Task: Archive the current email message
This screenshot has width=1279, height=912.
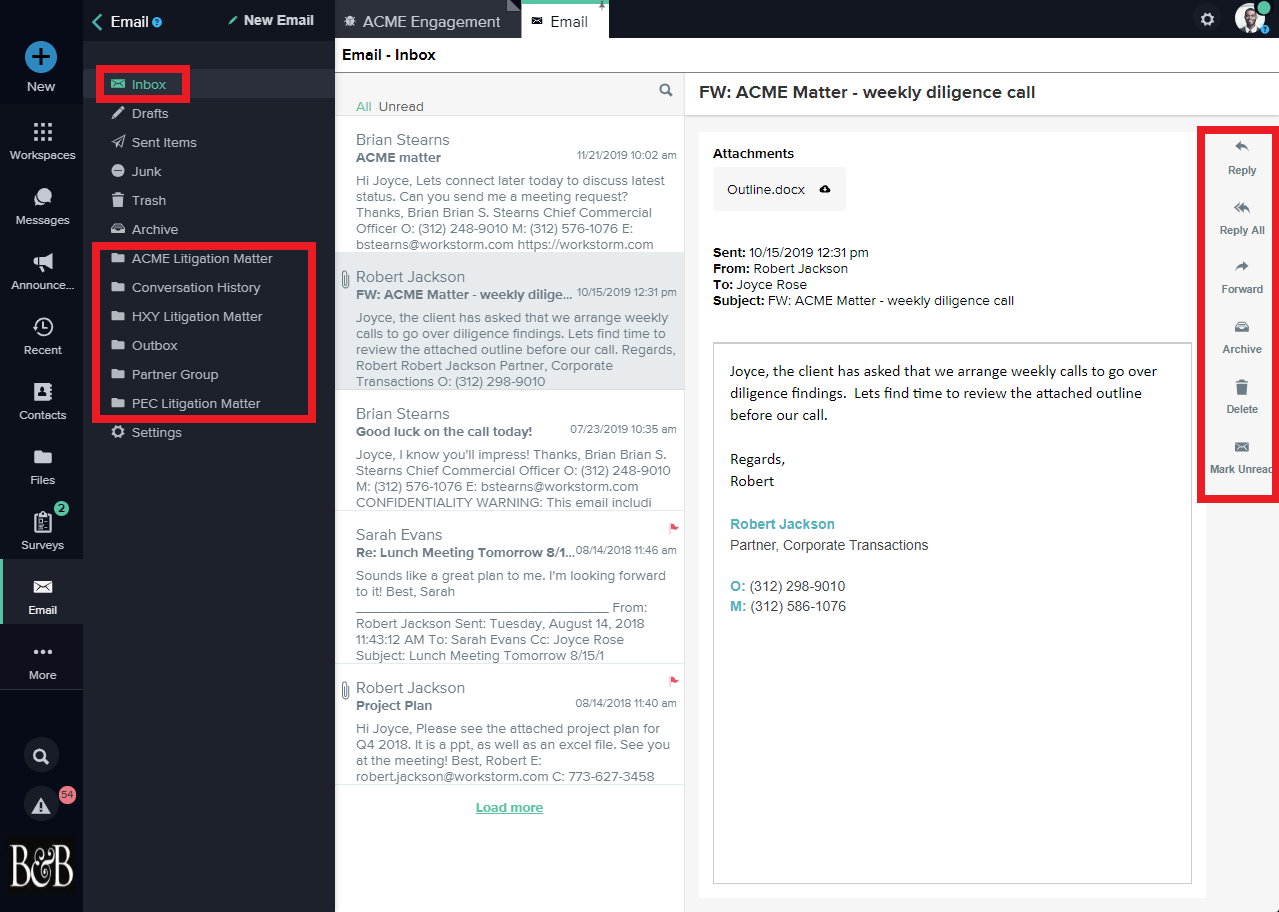Action: pyautogui.click(x=1241, y=327)
